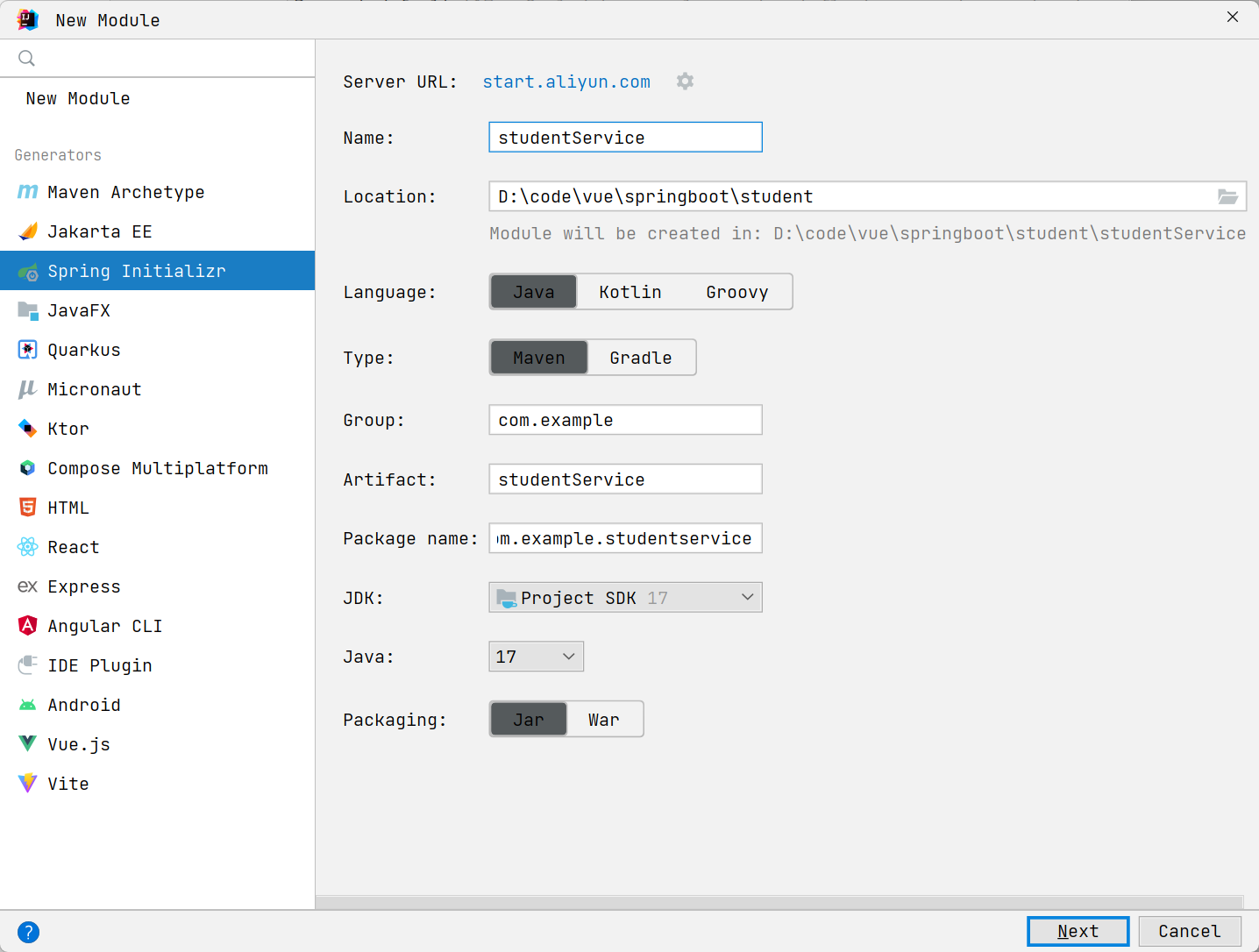
Task: Click the Micronaut mu icon
Action: (x=28, y=389)
